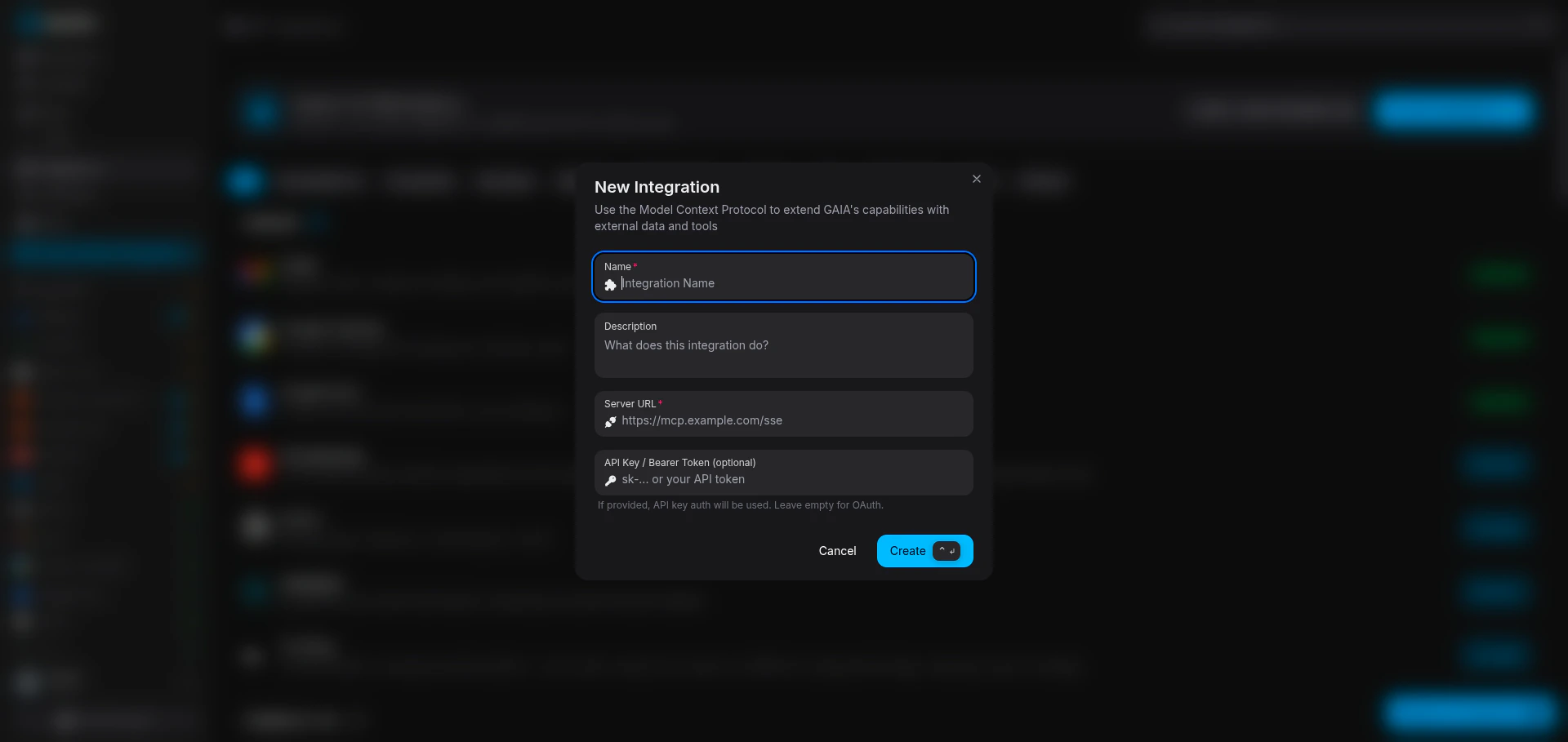Click the API Key / Bearer Token input
The height and width of the screenshot is (742, 1568).
782,479
